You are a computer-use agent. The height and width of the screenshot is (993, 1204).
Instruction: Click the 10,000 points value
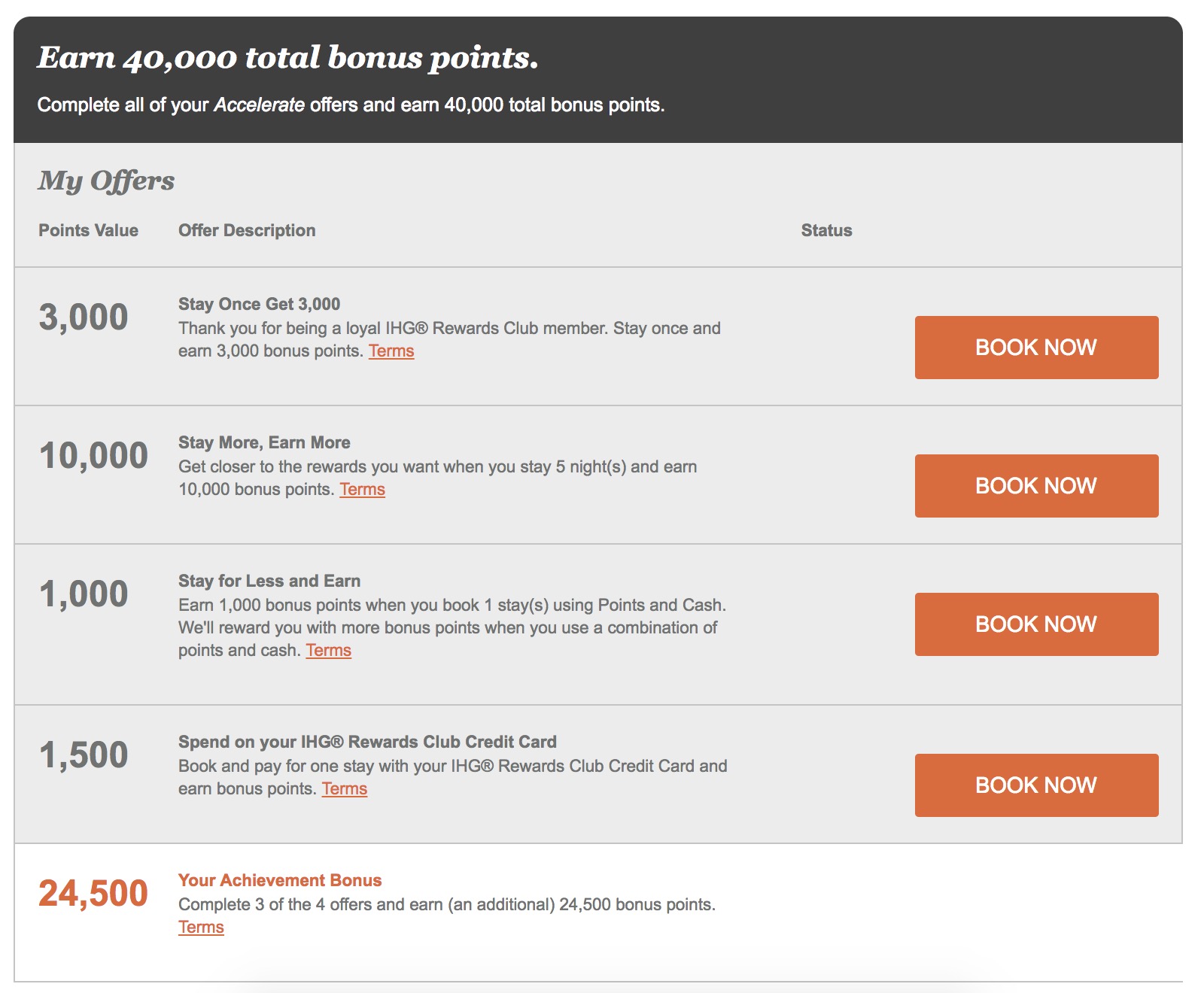[93, 456]
